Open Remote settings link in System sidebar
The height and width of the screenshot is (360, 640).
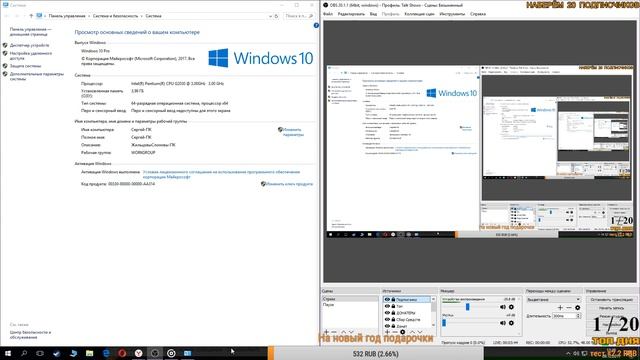coord(31,56)
